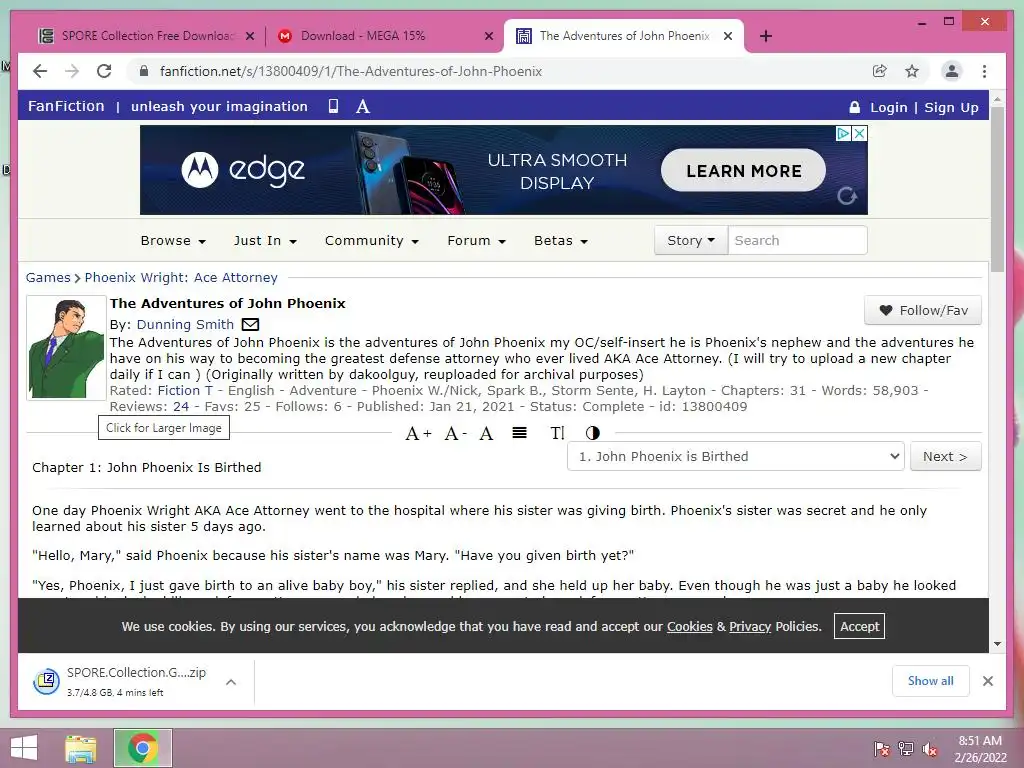The height and width of the screenshot is (768, 1024).
Task: Open the Cookies policy link
Action: [689, 626]
